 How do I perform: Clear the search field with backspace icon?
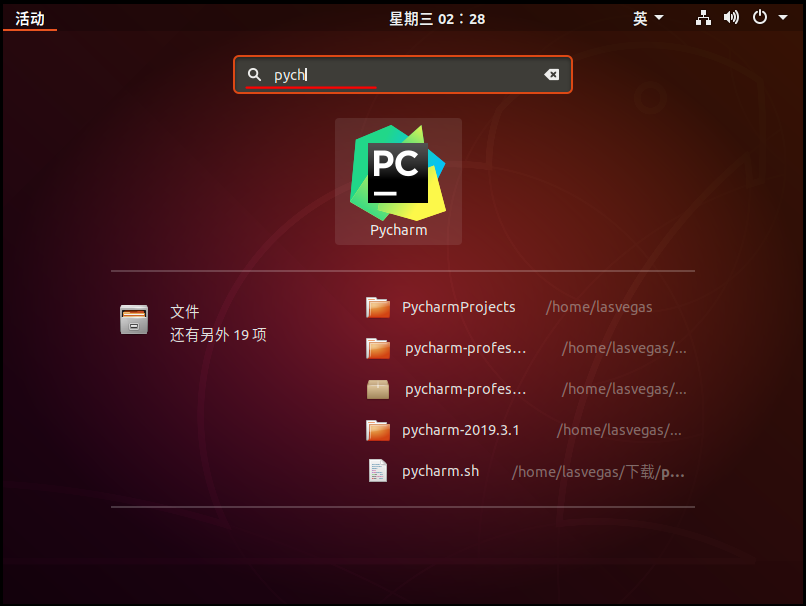pyautogui.click(x=552, y=75)
